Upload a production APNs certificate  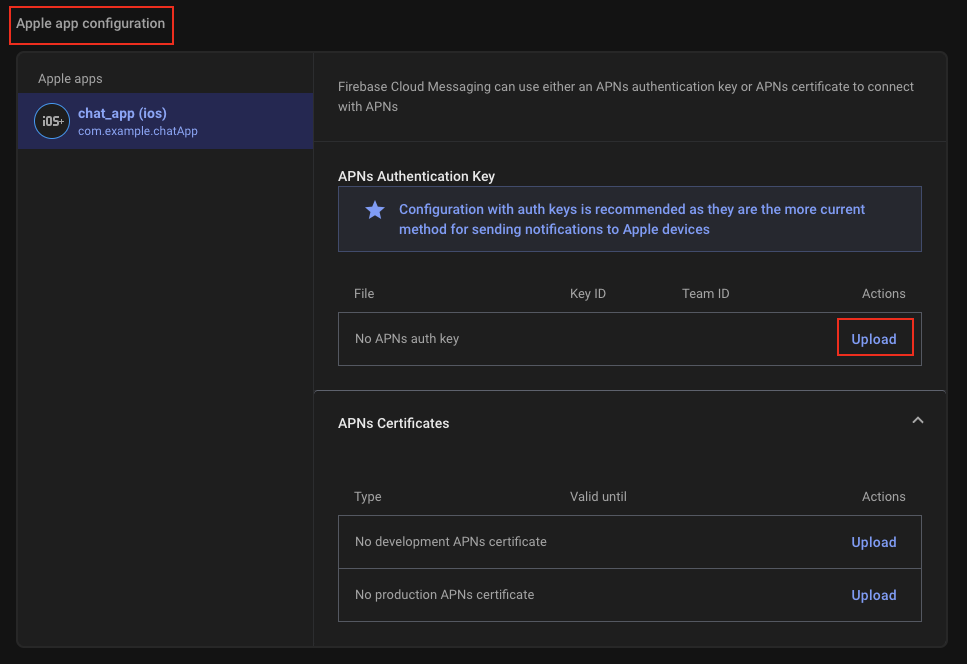[x=873, y=595]
